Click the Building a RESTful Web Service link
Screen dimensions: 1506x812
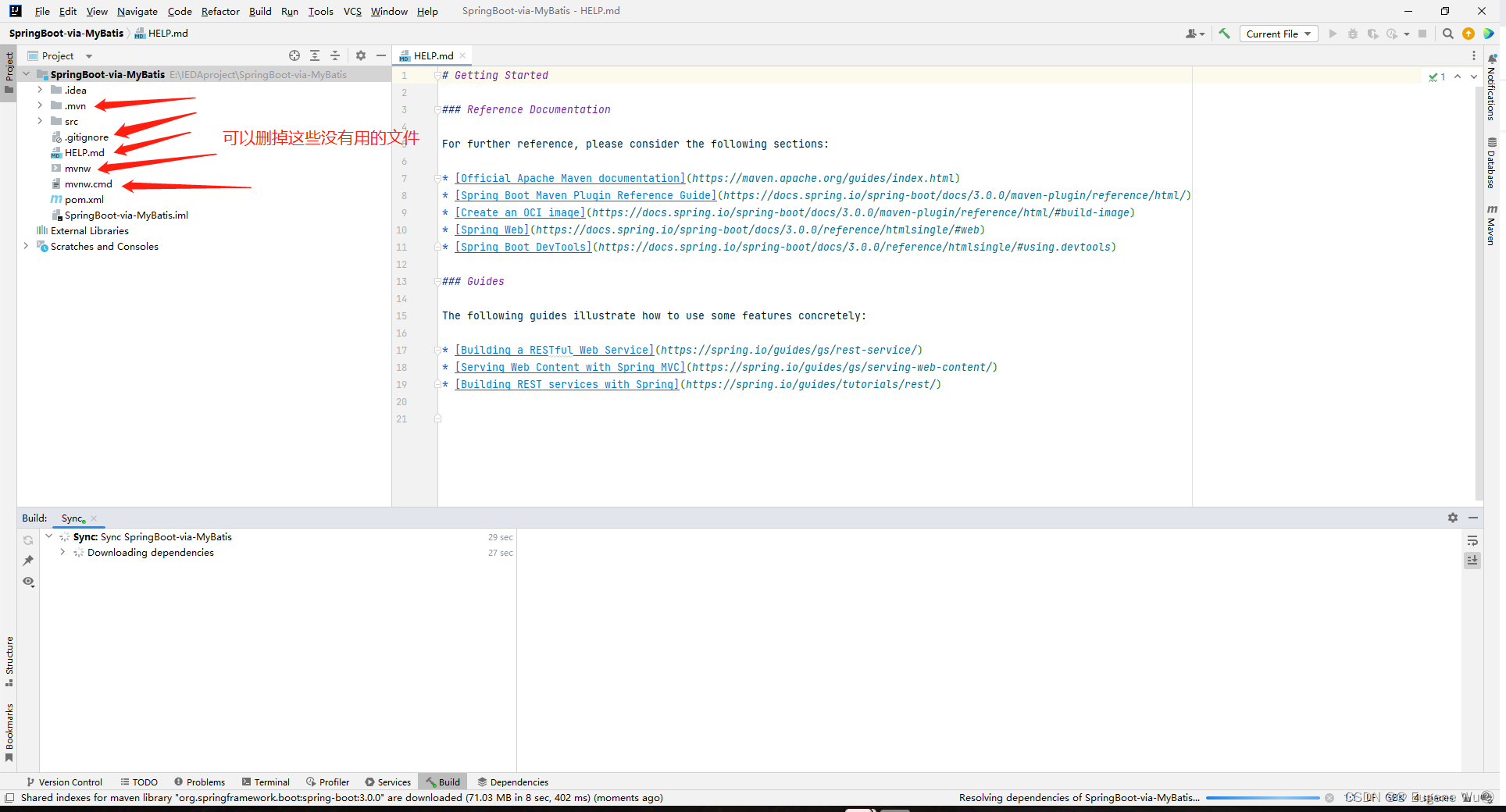(555, 350)
